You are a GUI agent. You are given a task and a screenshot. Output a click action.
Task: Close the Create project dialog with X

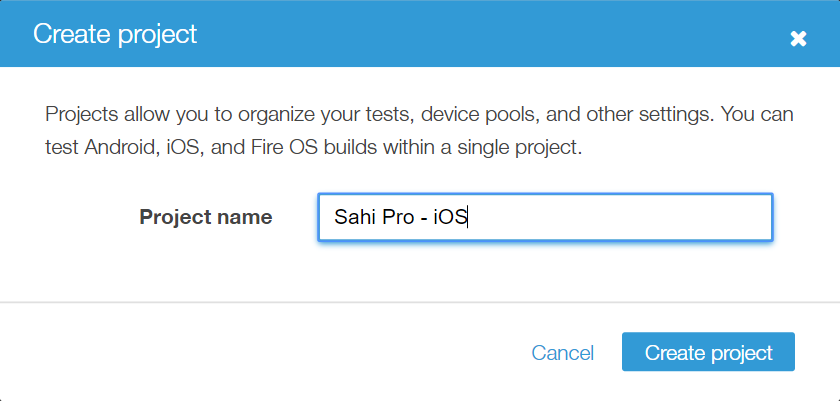798,38
